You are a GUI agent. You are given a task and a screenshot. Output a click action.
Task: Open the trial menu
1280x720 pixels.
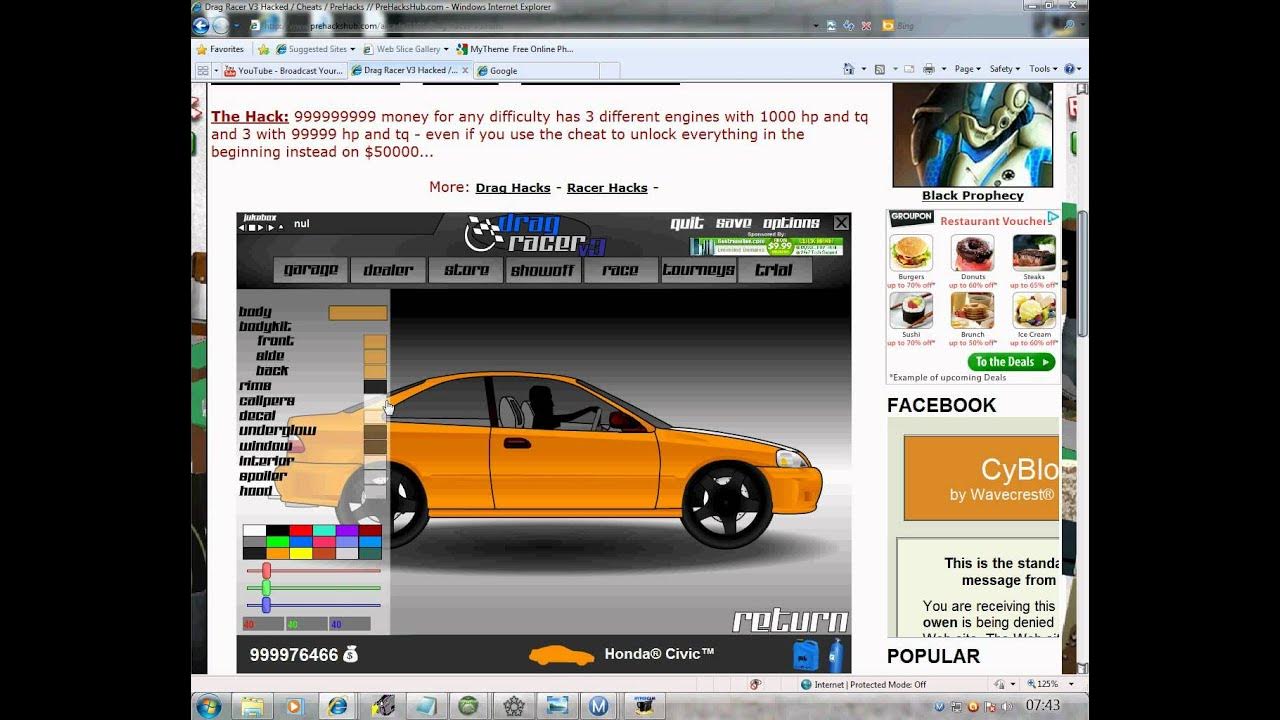point(775,270)
